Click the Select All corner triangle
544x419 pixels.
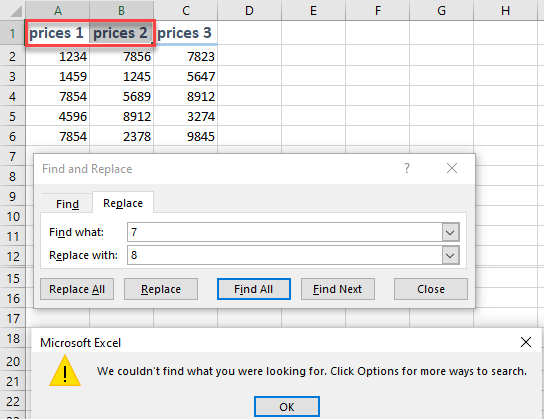(x=16, y=11)
